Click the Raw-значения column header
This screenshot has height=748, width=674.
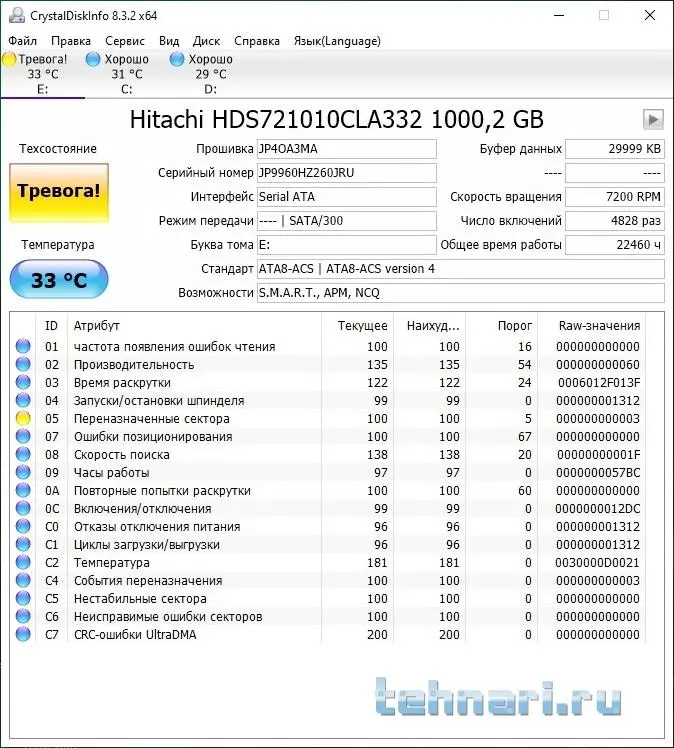point(591,326)
